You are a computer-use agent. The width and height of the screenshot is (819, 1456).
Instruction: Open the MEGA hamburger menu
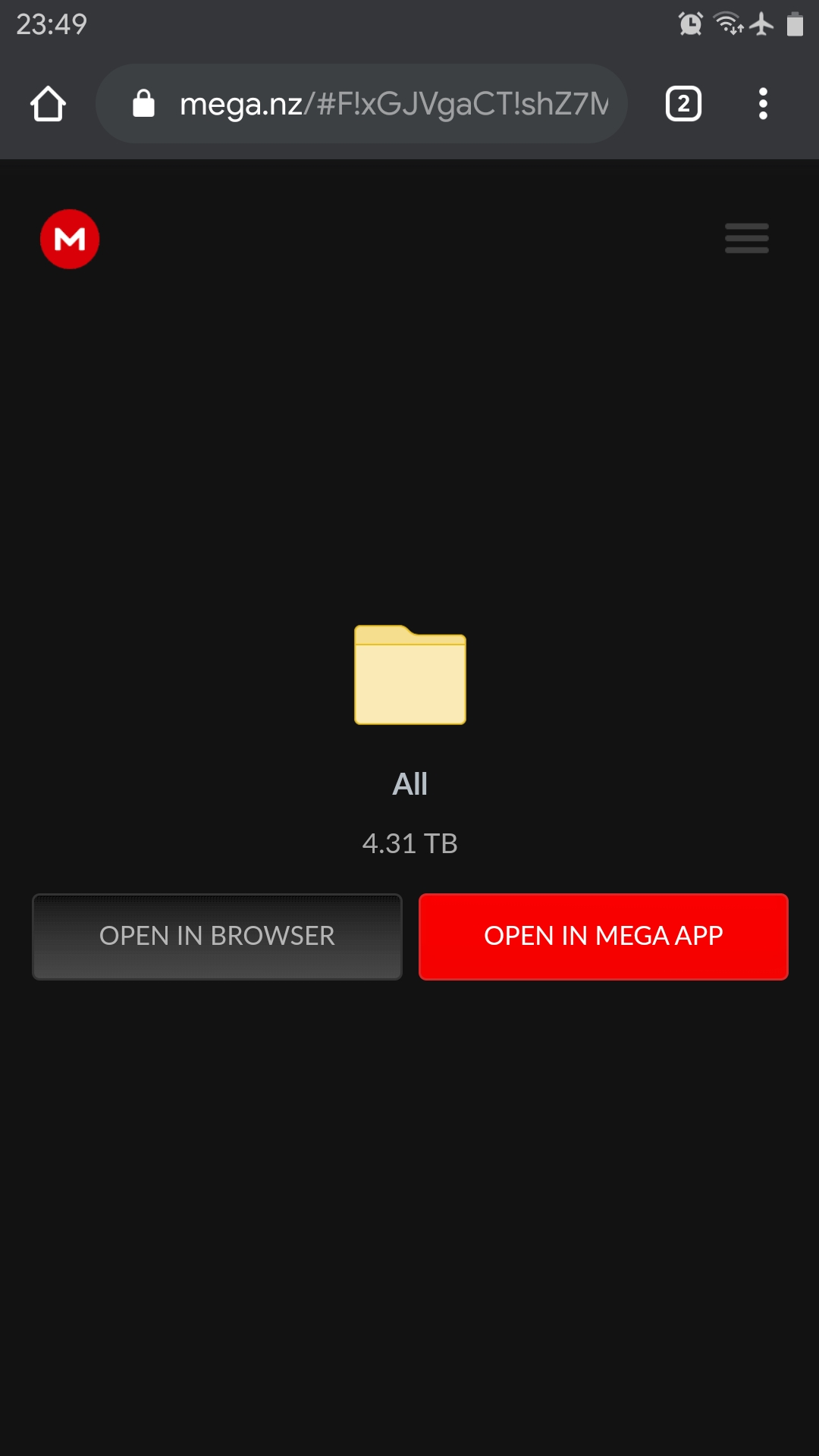[x=746, y=238]
